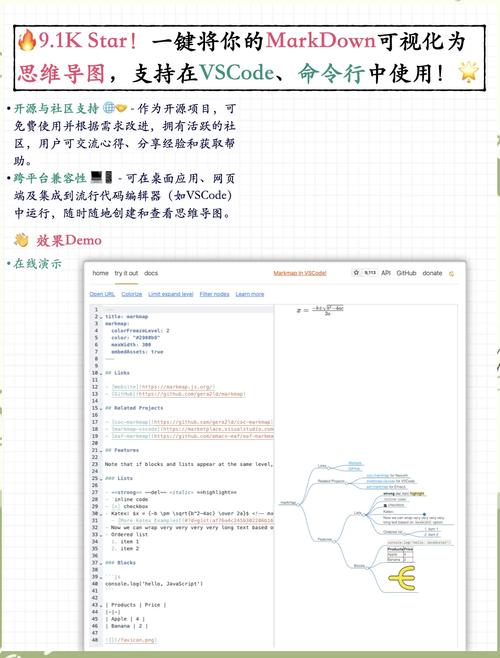This screenshot has width=500, height=658.
Task: Collapse the fold arrow at line 21 Features
Action: pos(101,451)
